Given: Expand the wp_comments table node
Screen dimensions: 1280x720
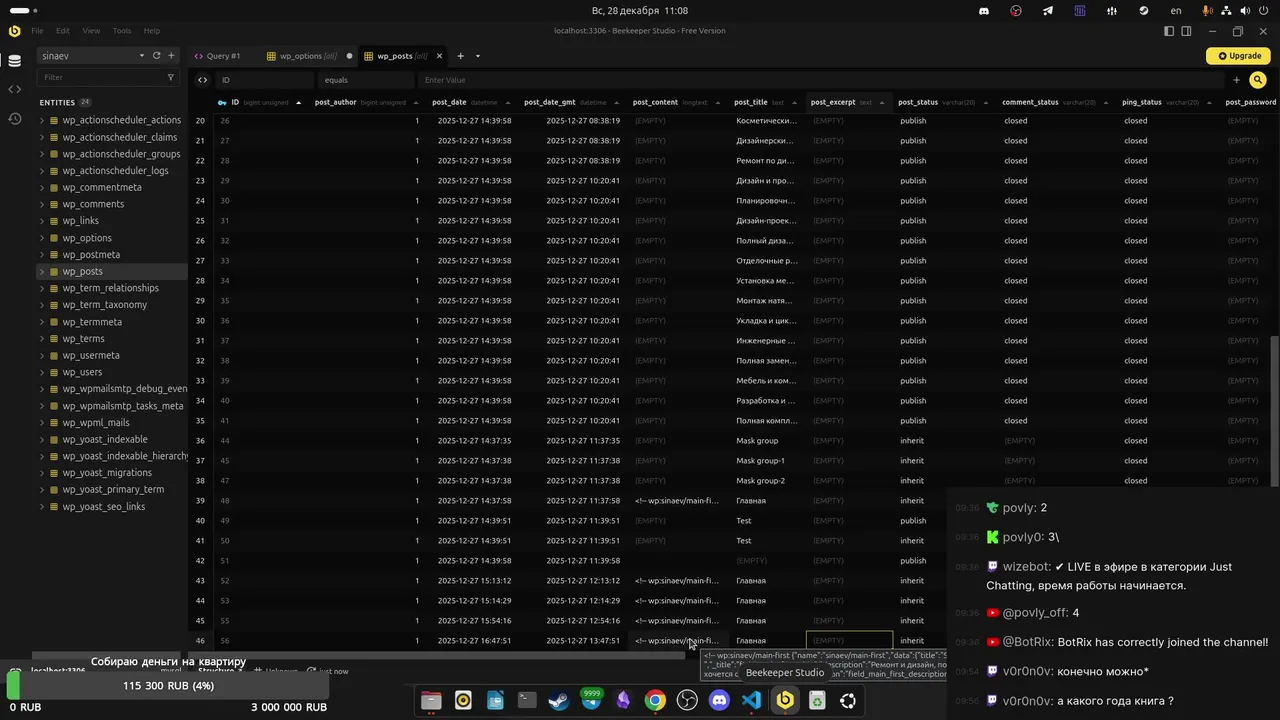Looking at the screenshot, I should 42,204.
